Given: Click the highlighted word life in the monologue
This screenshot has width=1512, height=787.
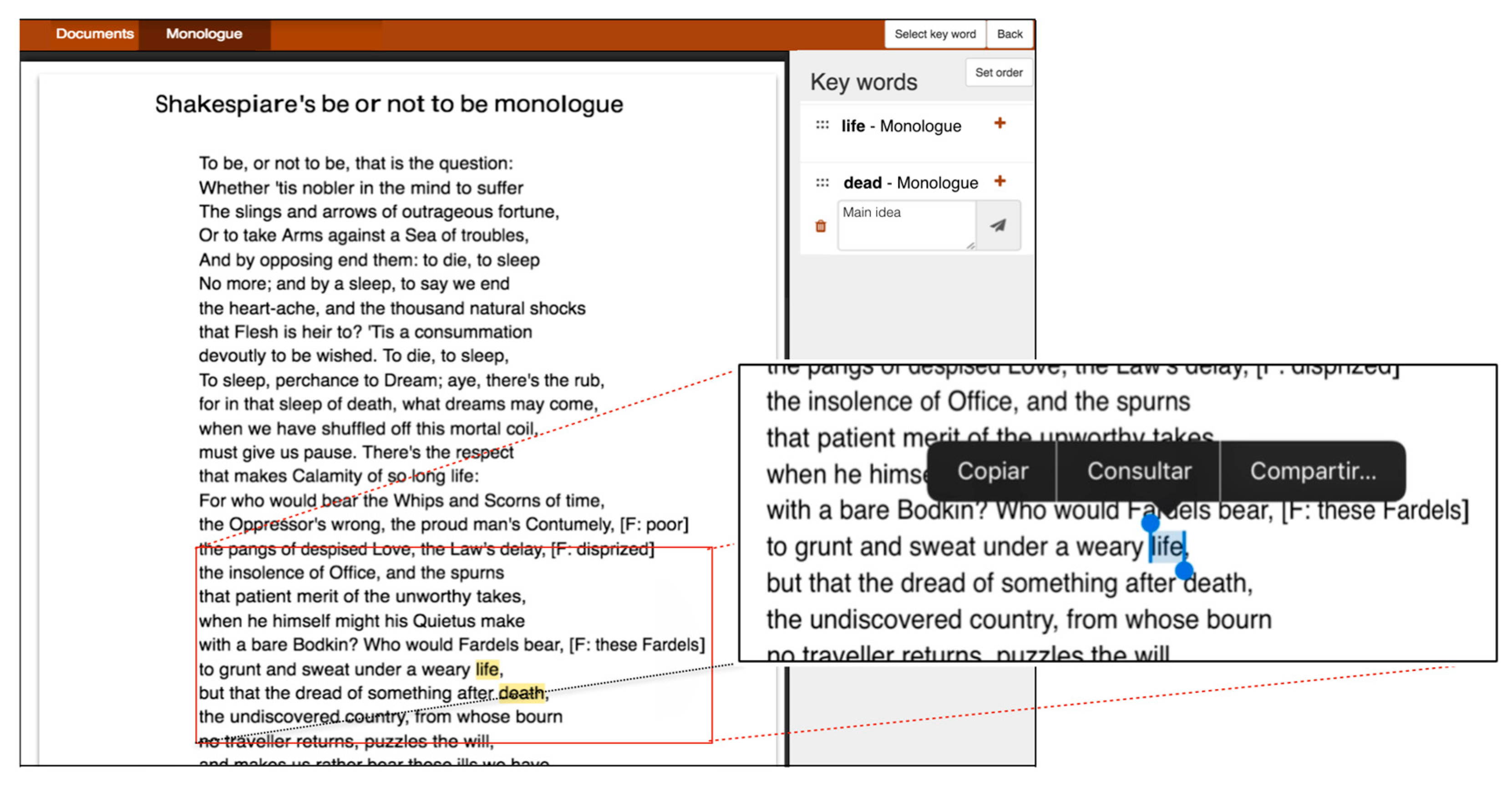Looking at the screenshot, I should (487, 669).
